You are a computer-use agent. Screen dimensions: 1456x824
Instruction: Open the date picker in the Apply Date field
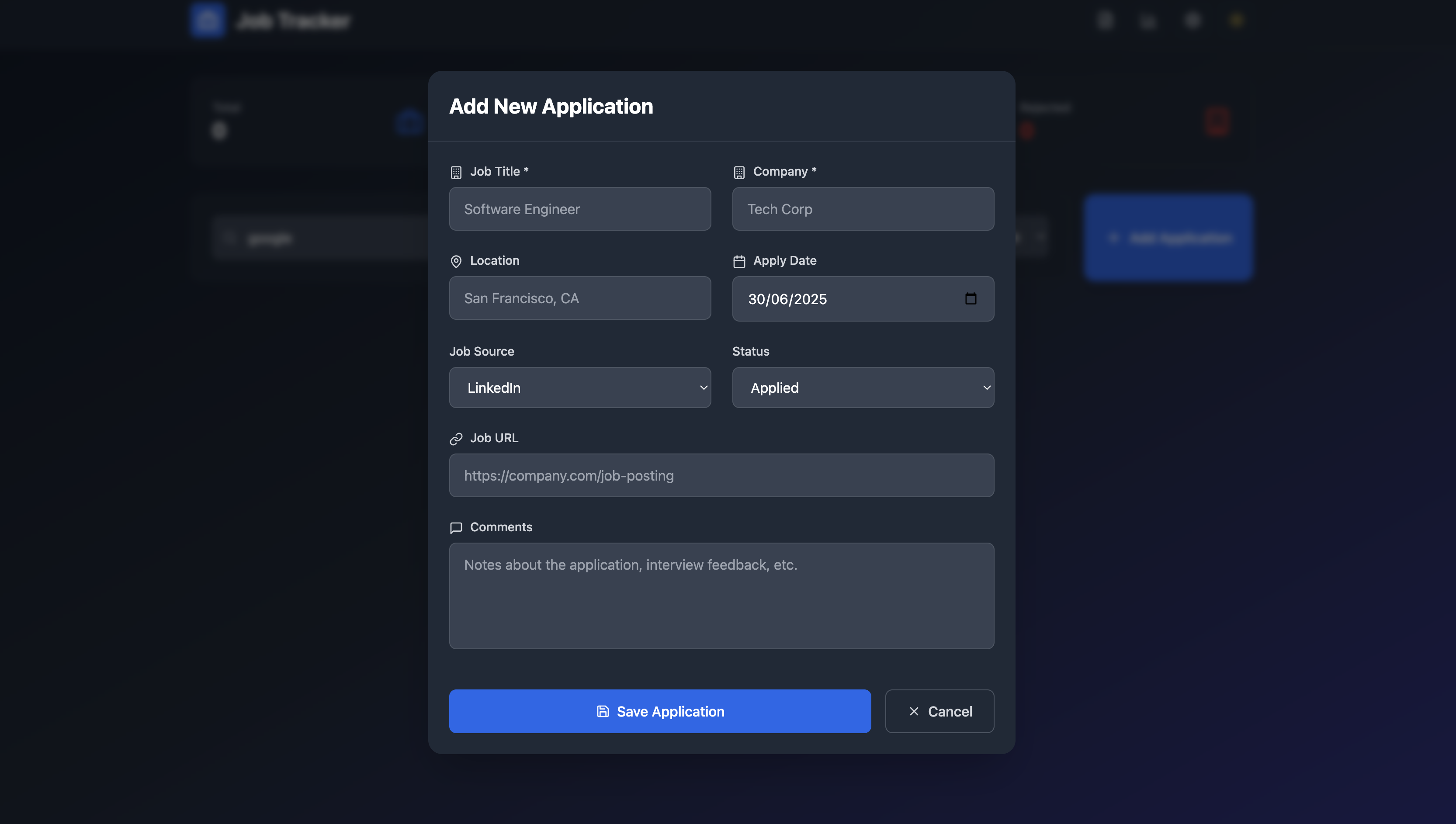pos(971,299)
